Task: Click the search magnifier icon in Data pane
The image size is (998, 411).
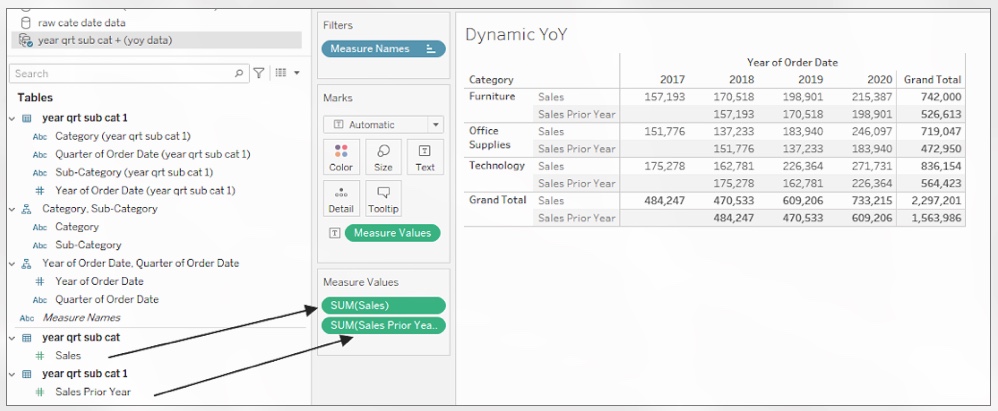Action: pyautogui.click(x=239, y=73)
